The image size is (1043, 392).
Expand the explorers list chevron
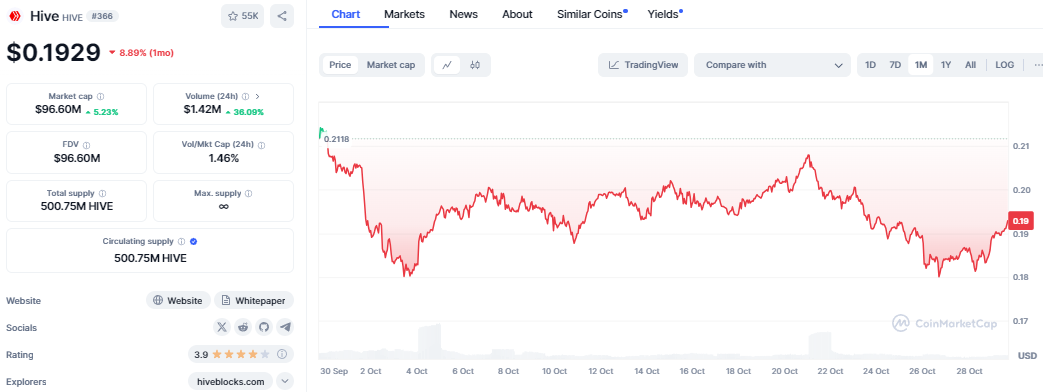[x=285, y=381]
